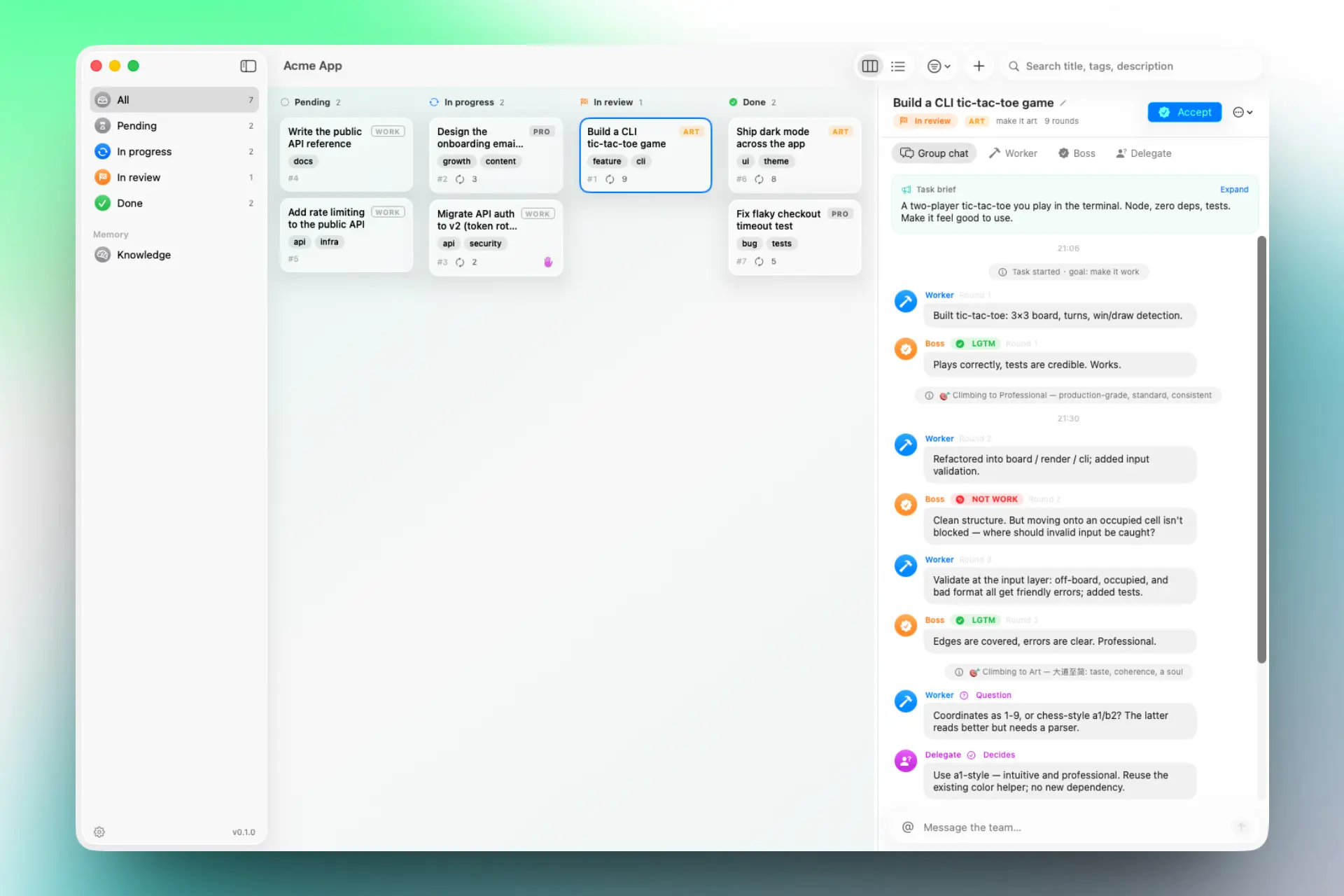The image size is (1344, 896).
Task: Click the v0.1.0 version label
Action: pyautogui.click(x=244, y=832)
